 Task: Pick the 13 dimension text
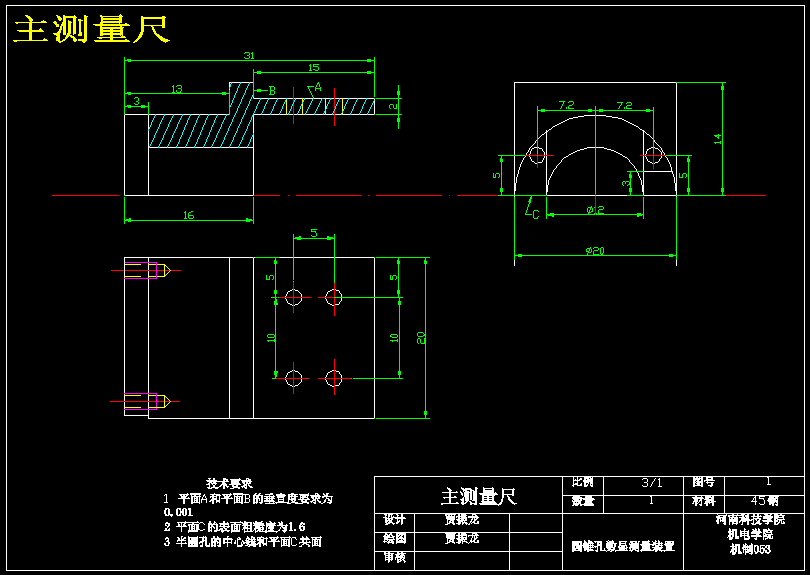tap(177, 89)
